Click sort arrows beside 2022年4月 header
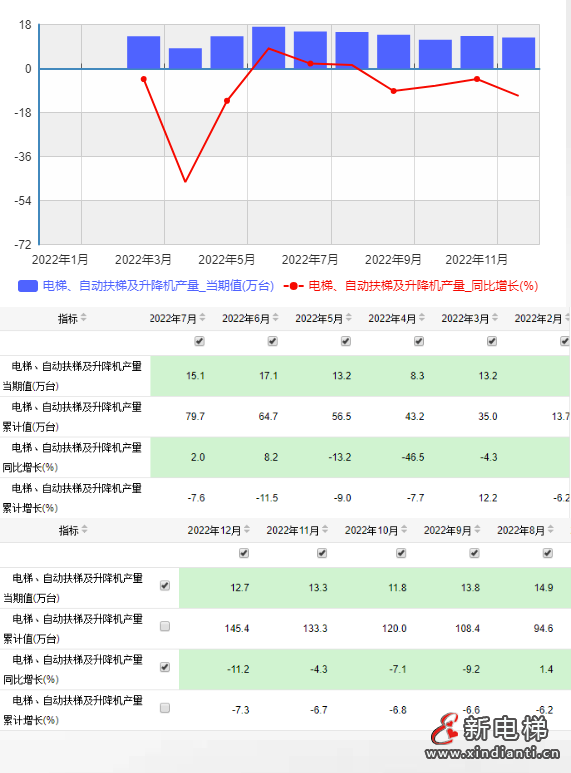 pyautogui.click(x=422, y=318)
